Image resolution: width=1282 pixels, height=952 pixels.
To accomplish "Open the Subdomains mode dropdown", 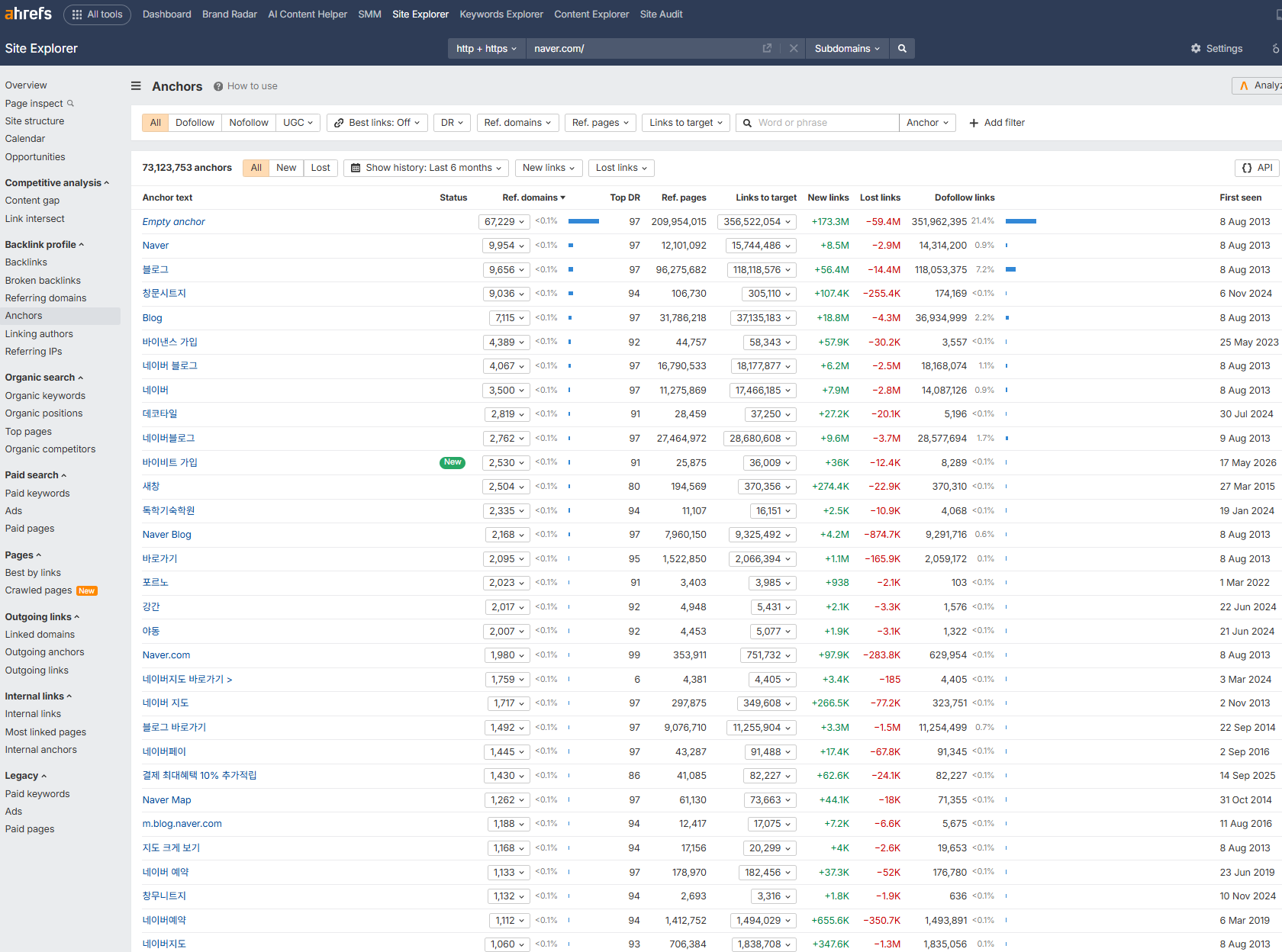I will 847,48.
